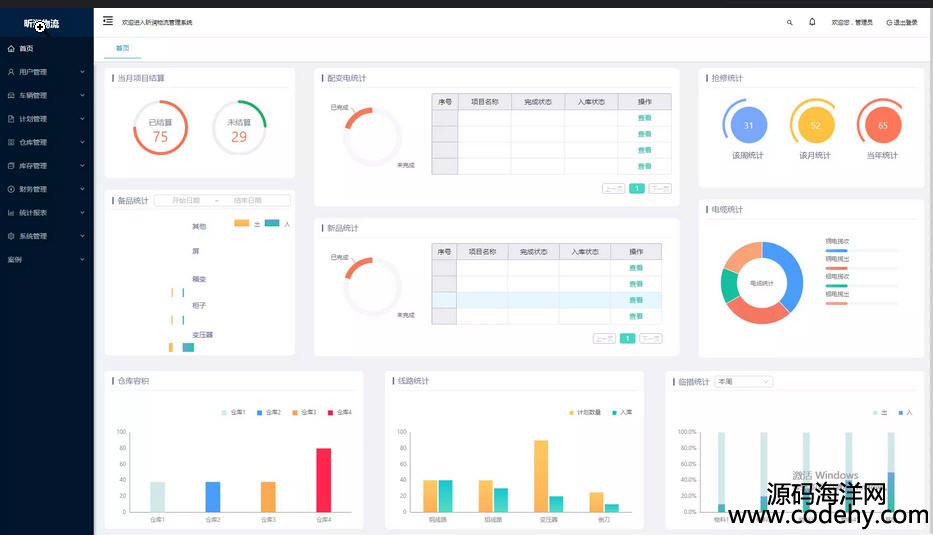The height and width of the screenshot is (535, 933).
Task: Click the 系统管理 gear icon in sidebar
Action: [x=11, y=236]
